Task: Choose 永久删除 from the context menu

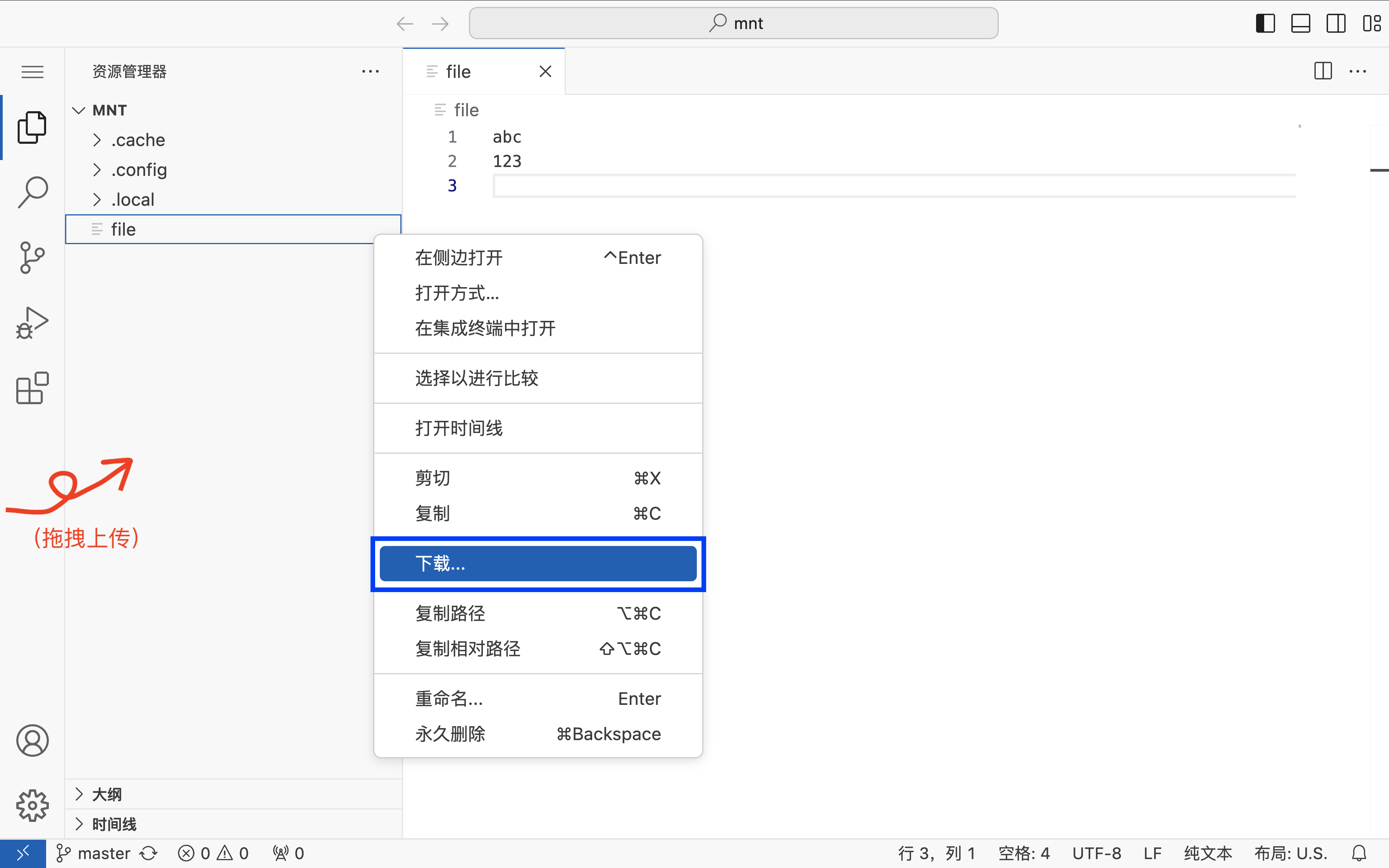Action: (538, 734)
